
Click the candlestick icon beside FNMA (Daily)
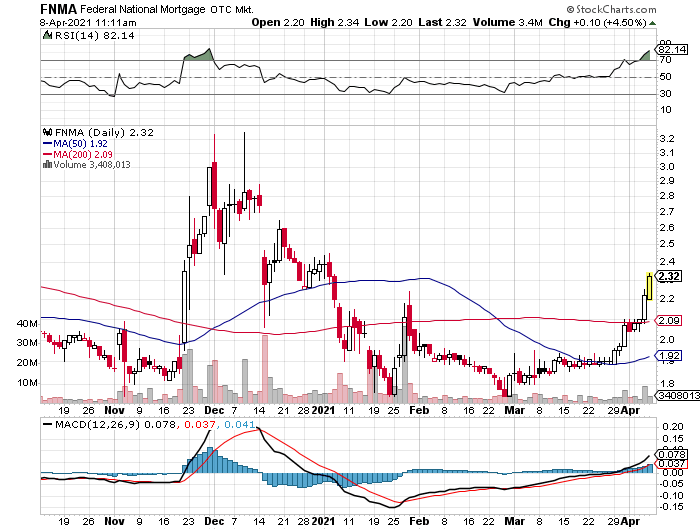click(x=47, y=132)
